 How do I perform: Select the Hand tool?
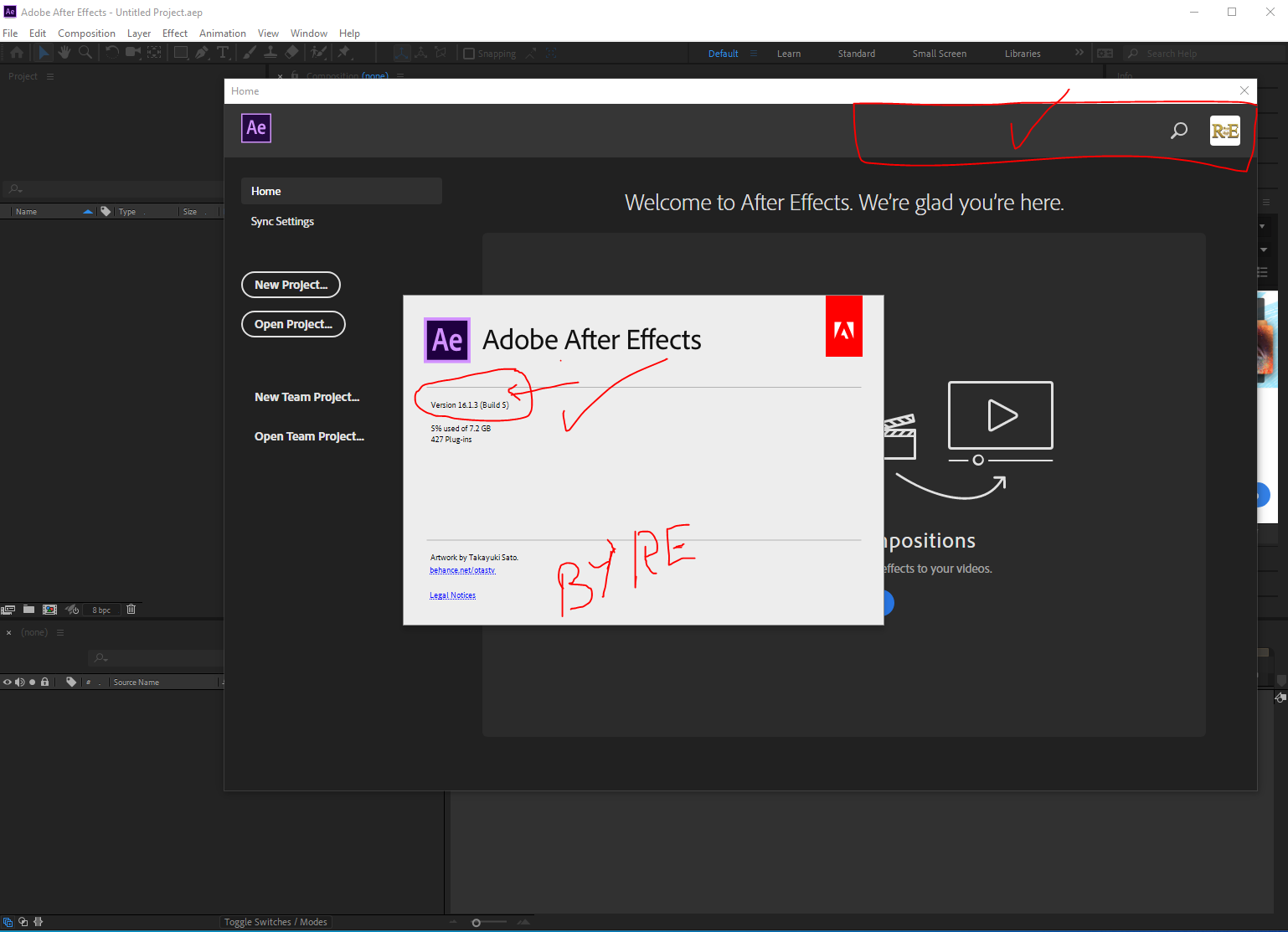click(64, 53)
